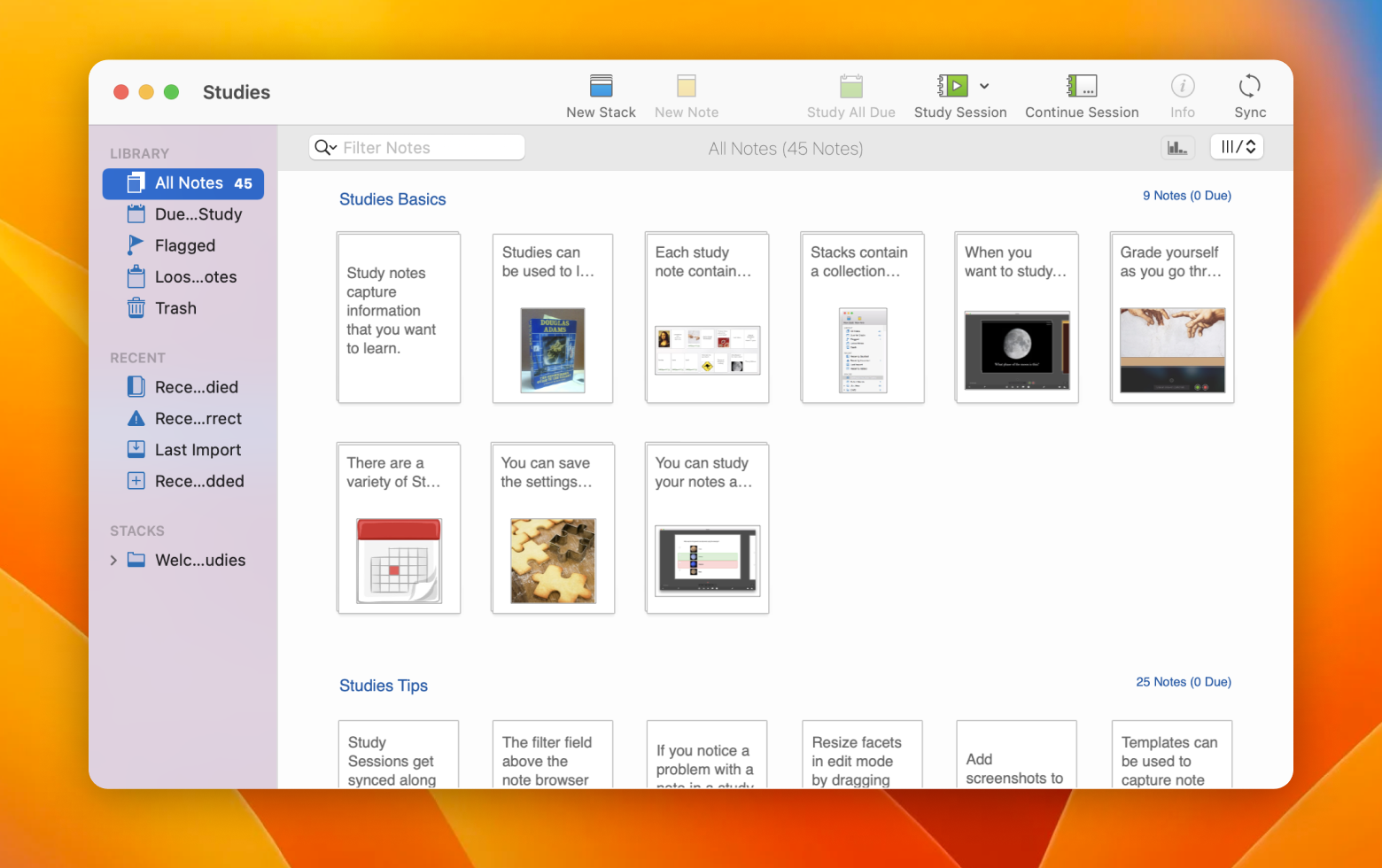Open the Study Session dropdown arrow
Image resolution: width=1382 pixels, height=868 pixels.
[985, 86]
